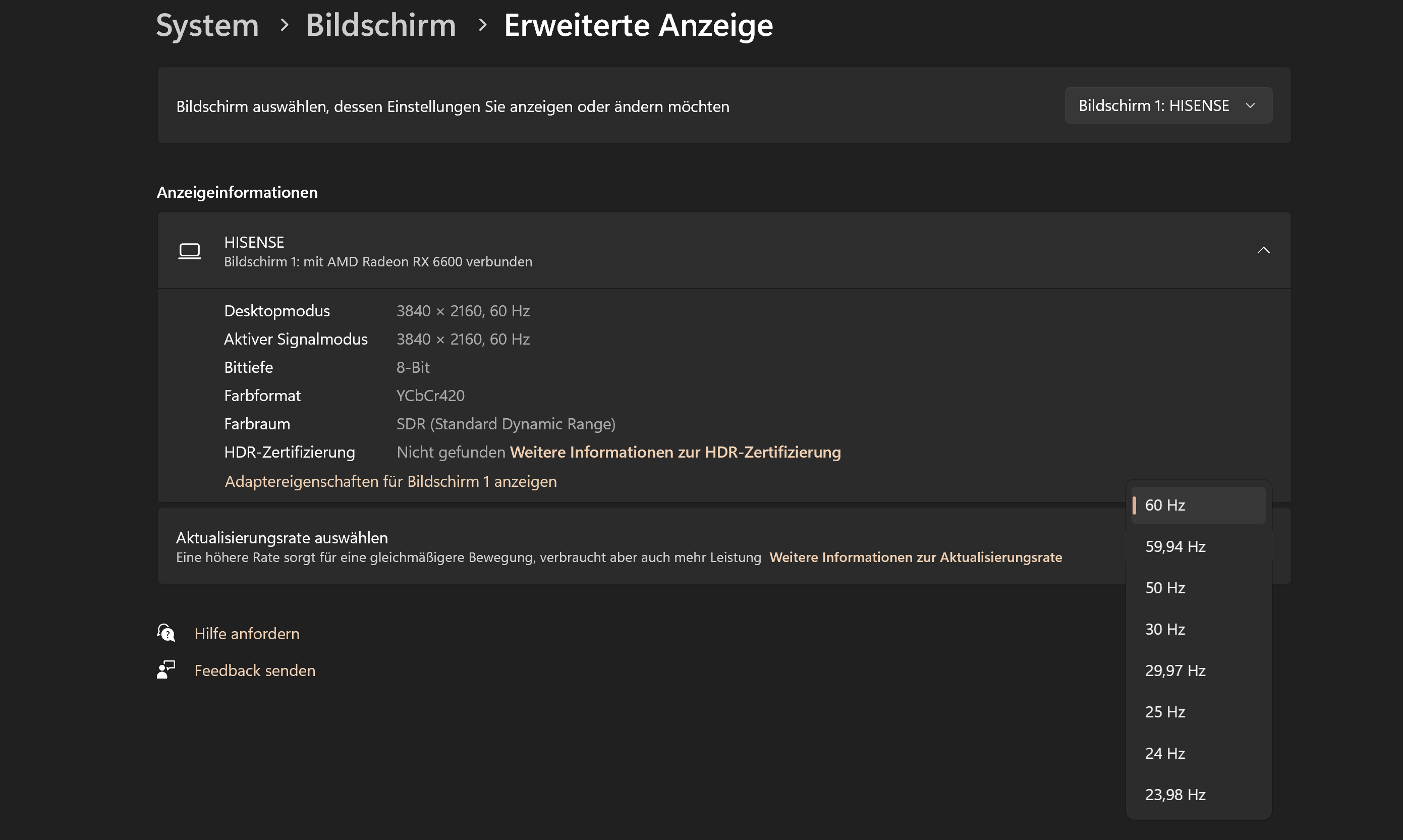This screenshot has width=1403, height=840.
Task: Click the laptop monitor icon beside HISENSE
Action: 190,251
